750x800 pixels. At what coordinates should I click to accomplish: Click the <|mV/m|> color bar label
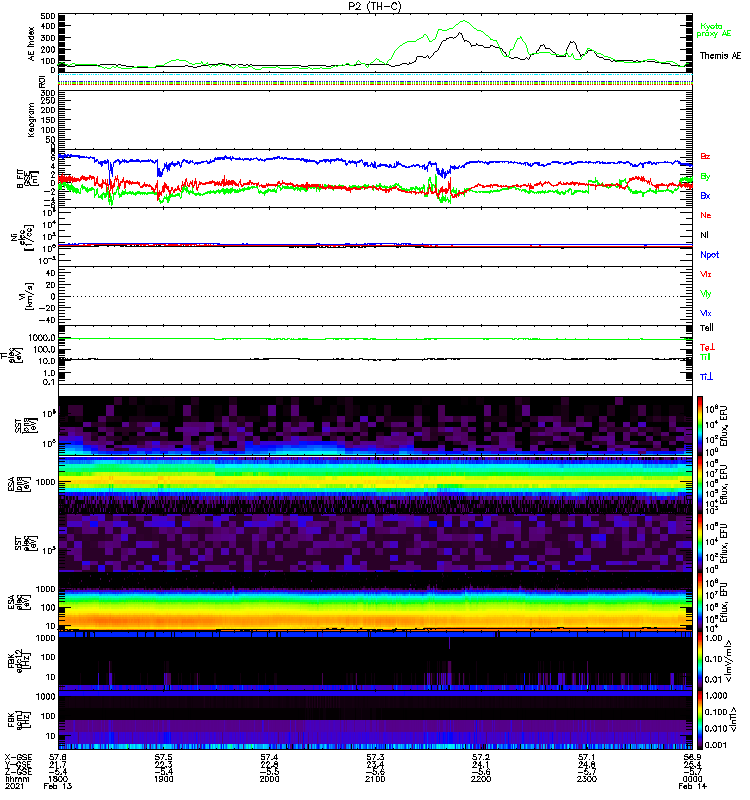tap(730, 661)
